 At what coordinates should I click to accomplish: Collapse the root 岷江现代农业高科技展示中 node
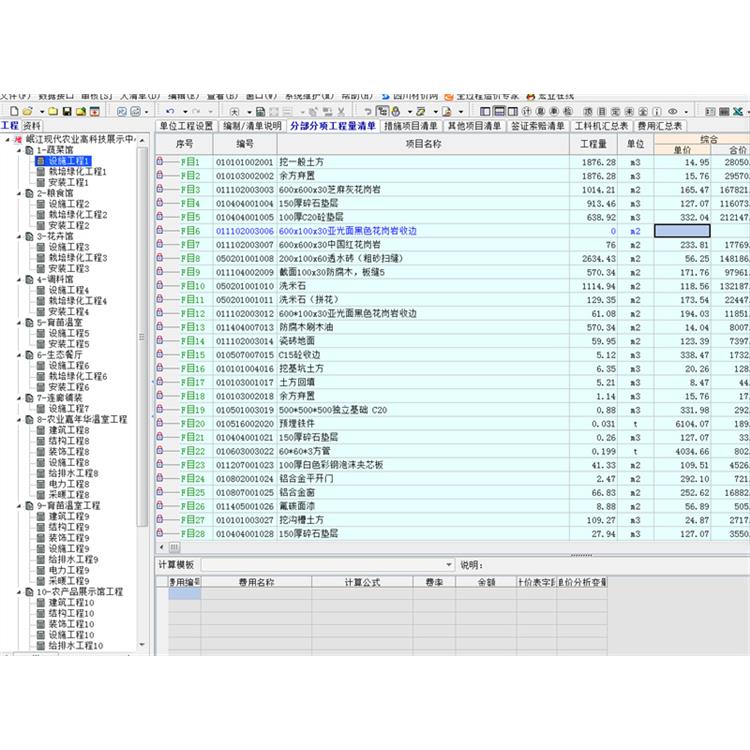click(7, 140)
